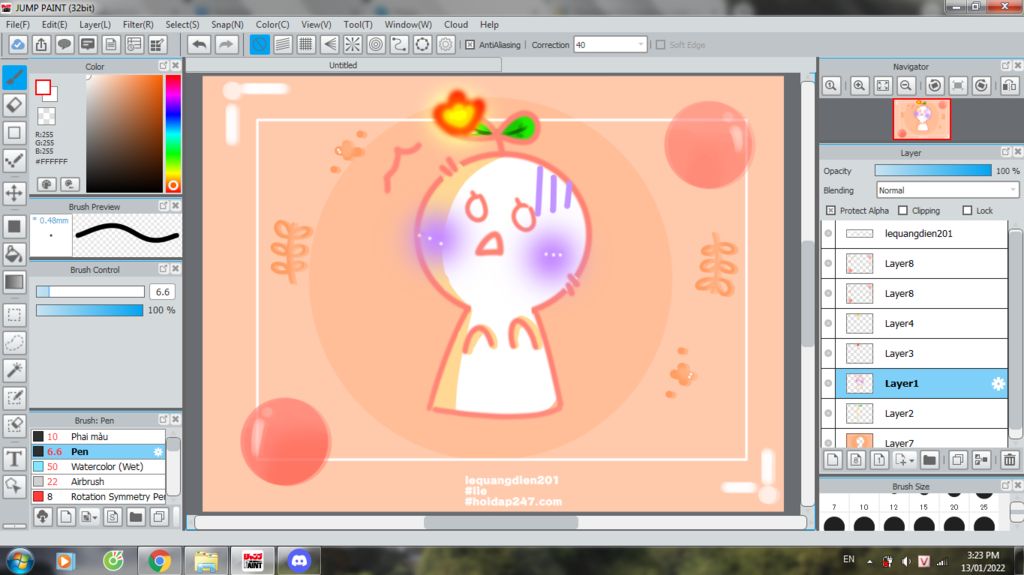Viewport: 1024px width, 575px height.
Task: Enable the Clipping checkbox
Action: (903, 210)
